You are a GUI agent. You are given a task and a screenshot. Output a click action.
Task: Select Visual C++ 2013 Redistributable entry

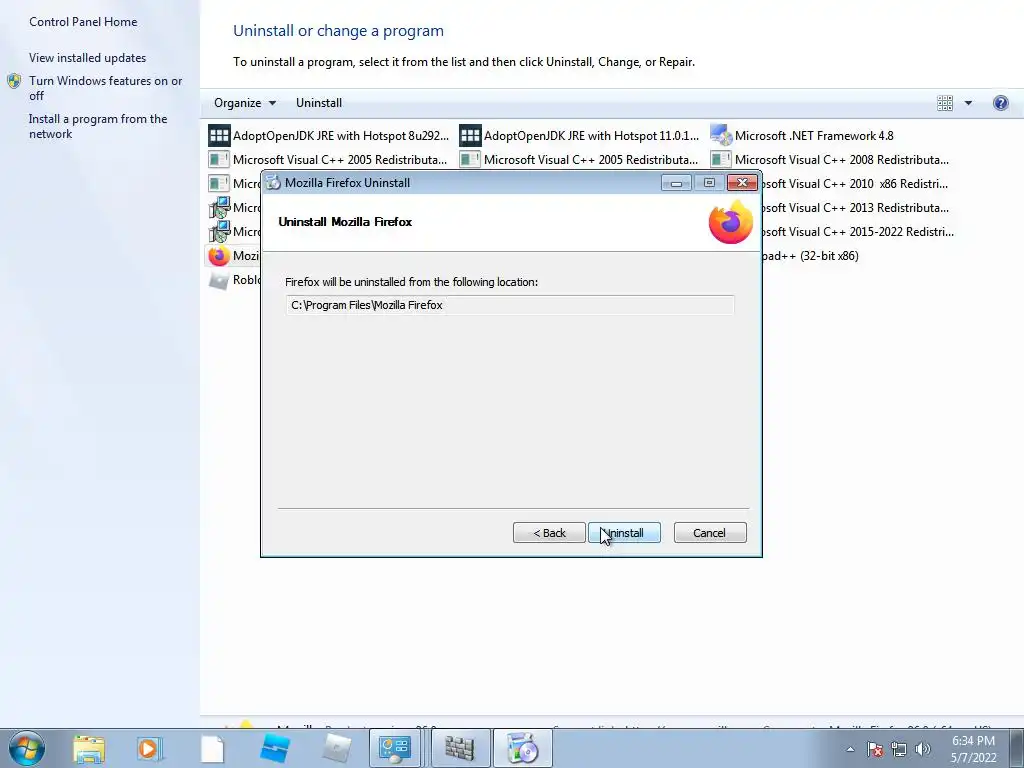pos(856,208)
